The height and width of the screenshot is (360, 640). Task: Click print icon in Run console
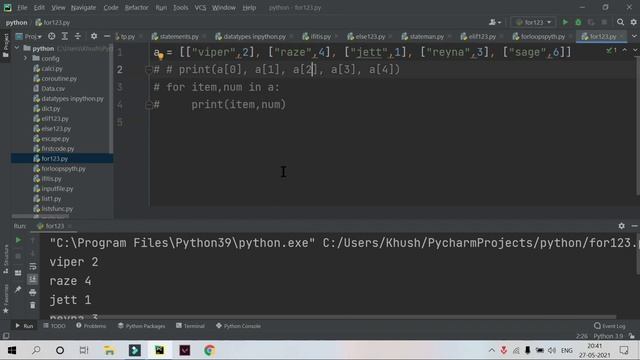[x=33, y=292]
